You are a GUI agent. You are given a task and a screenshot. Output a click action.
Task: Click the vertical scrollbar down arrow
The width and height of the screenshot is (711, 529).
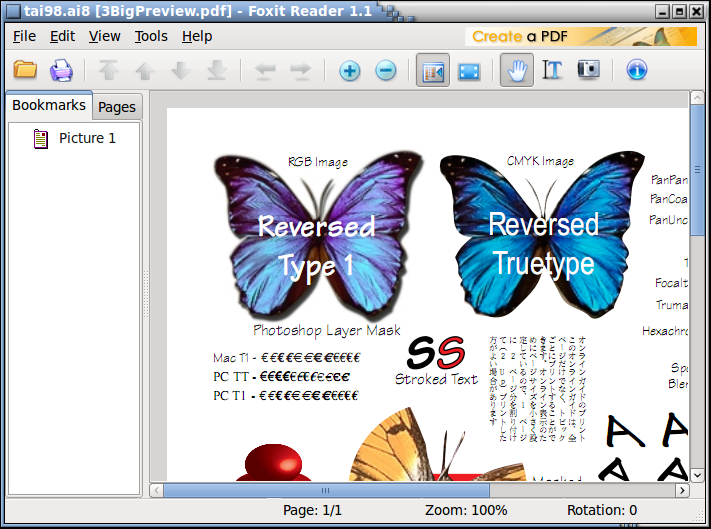pos(697,474)
